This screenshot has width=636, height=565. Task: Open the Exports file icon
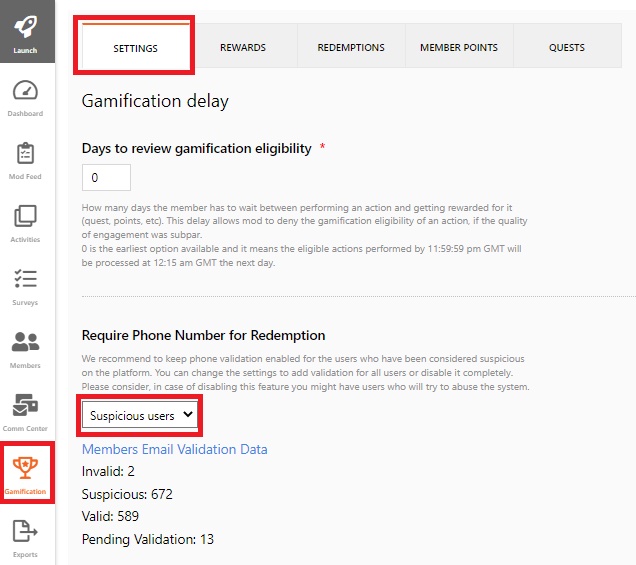coord(25,531)
